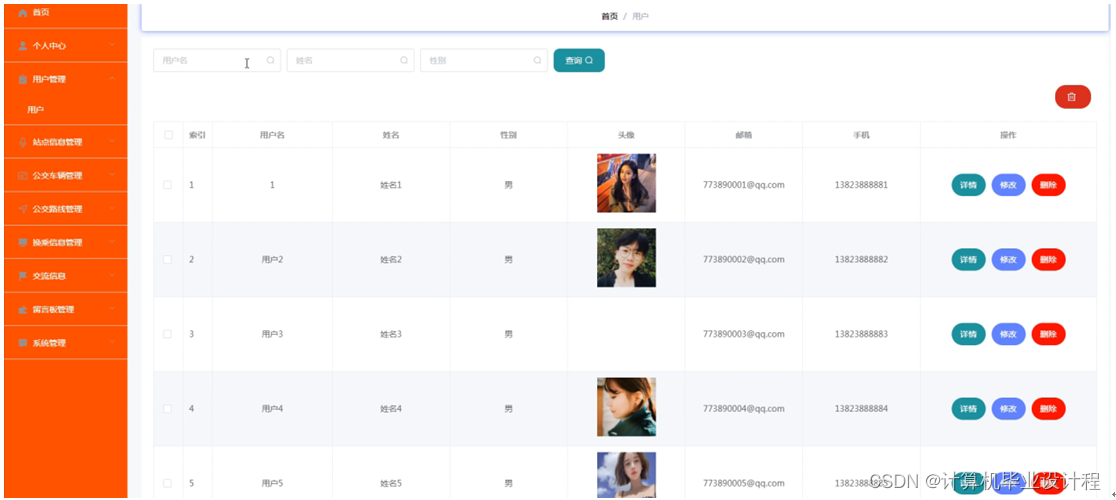Image resolution: width=1116 pixels, height=500 pixels.
Task: Expand the 留言板管理 menu chevron
Action: coord(113,309)
